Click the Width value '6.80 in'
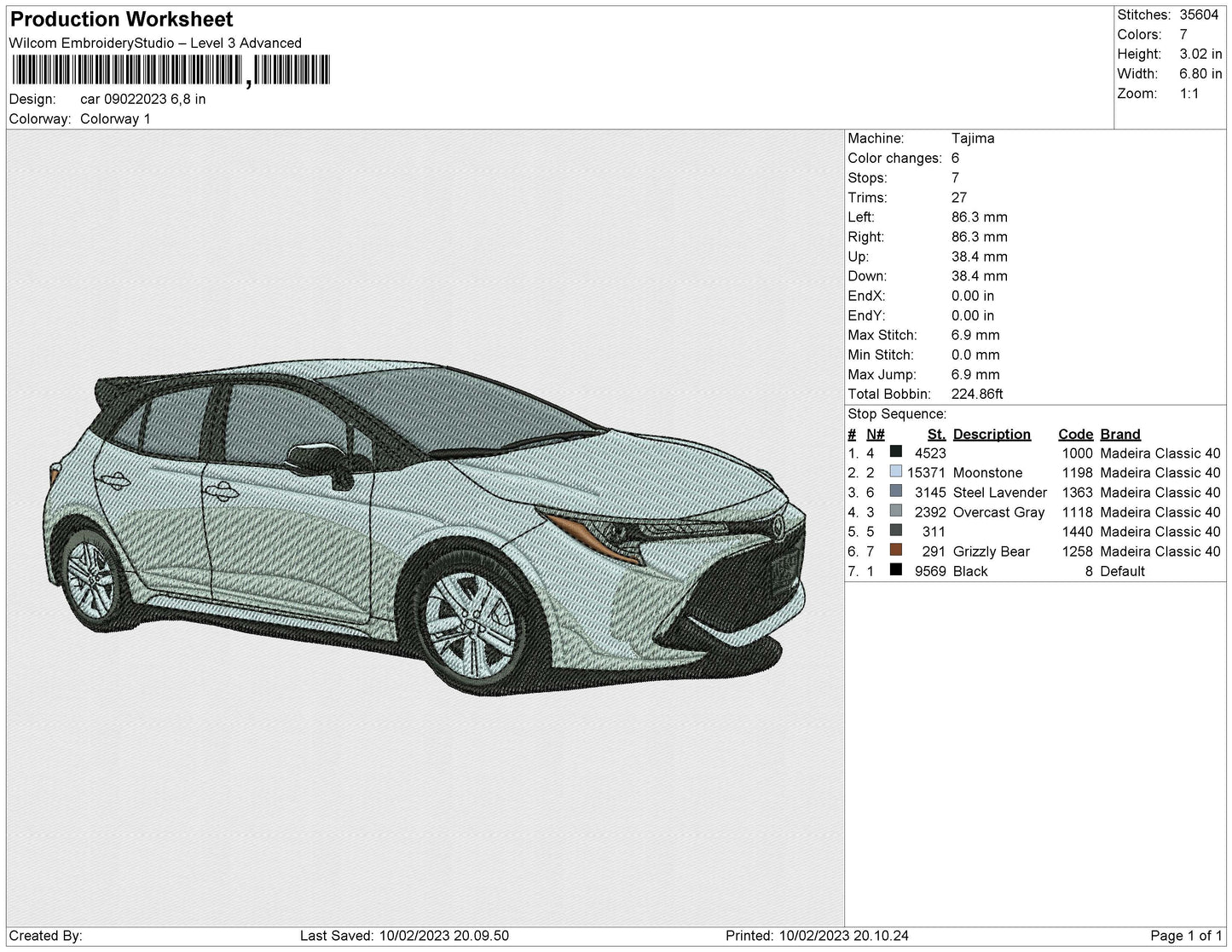 pyautogui.click(x=1200, y=74)
